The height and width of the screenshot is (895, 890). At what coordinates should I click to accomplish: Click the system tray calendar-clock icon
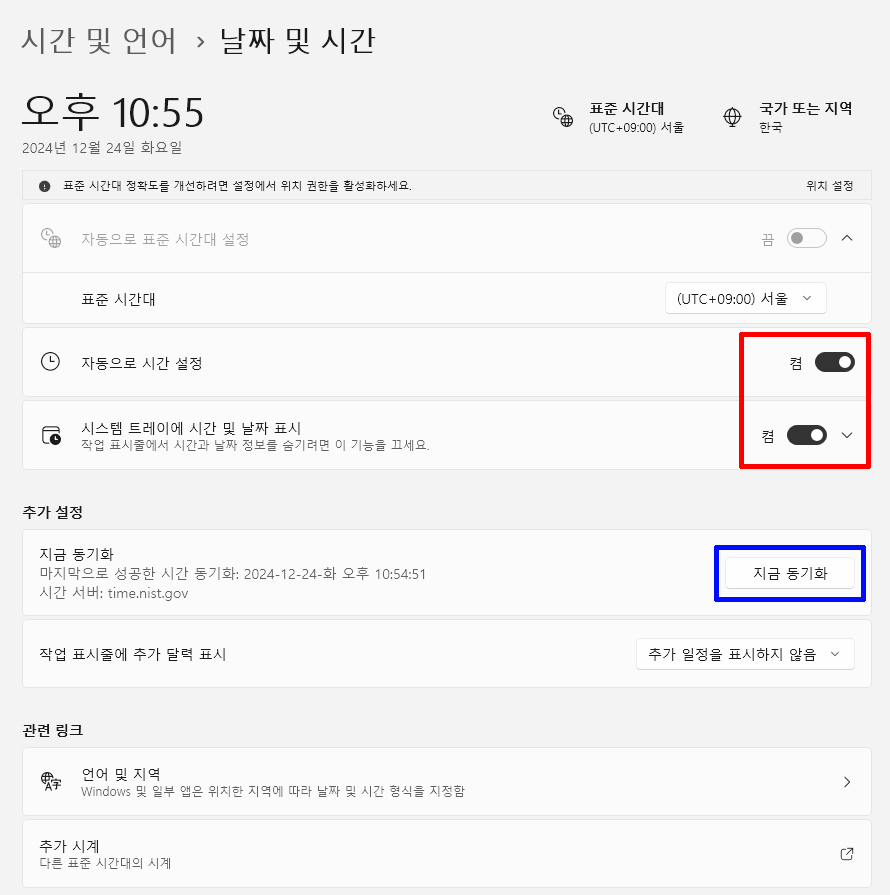pos(51,435)
